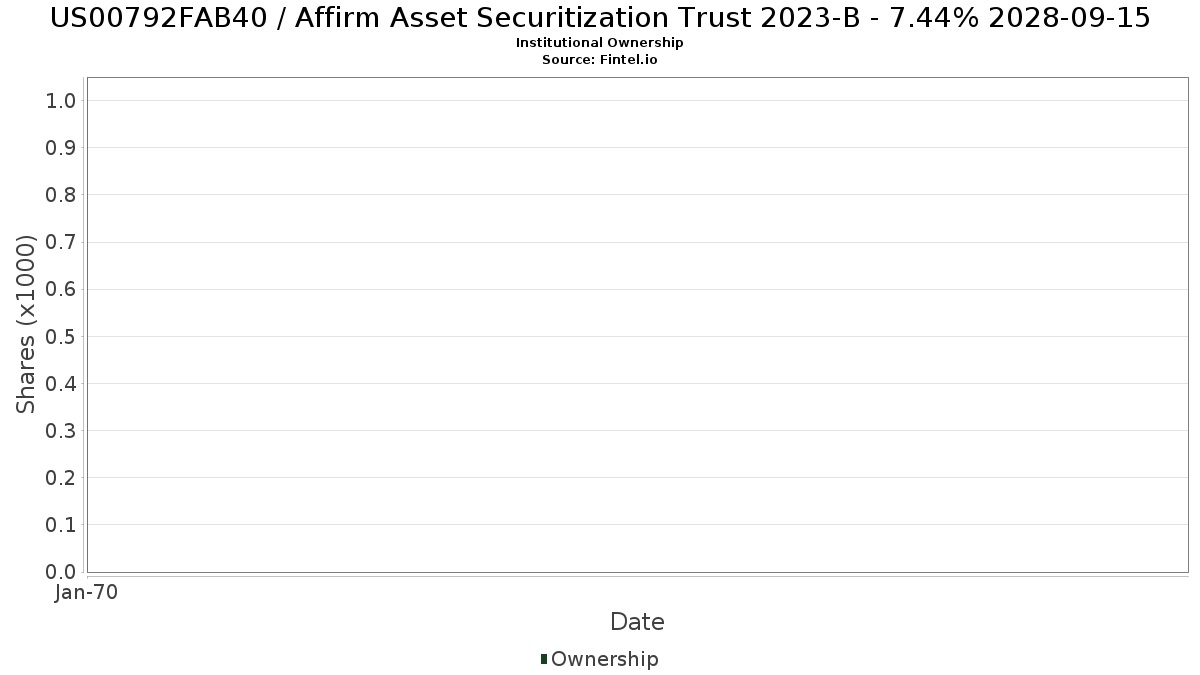Screen dimensions: 1200x675
Task: Select the Institutional Ownership subtitle
Action: point(600,43)
